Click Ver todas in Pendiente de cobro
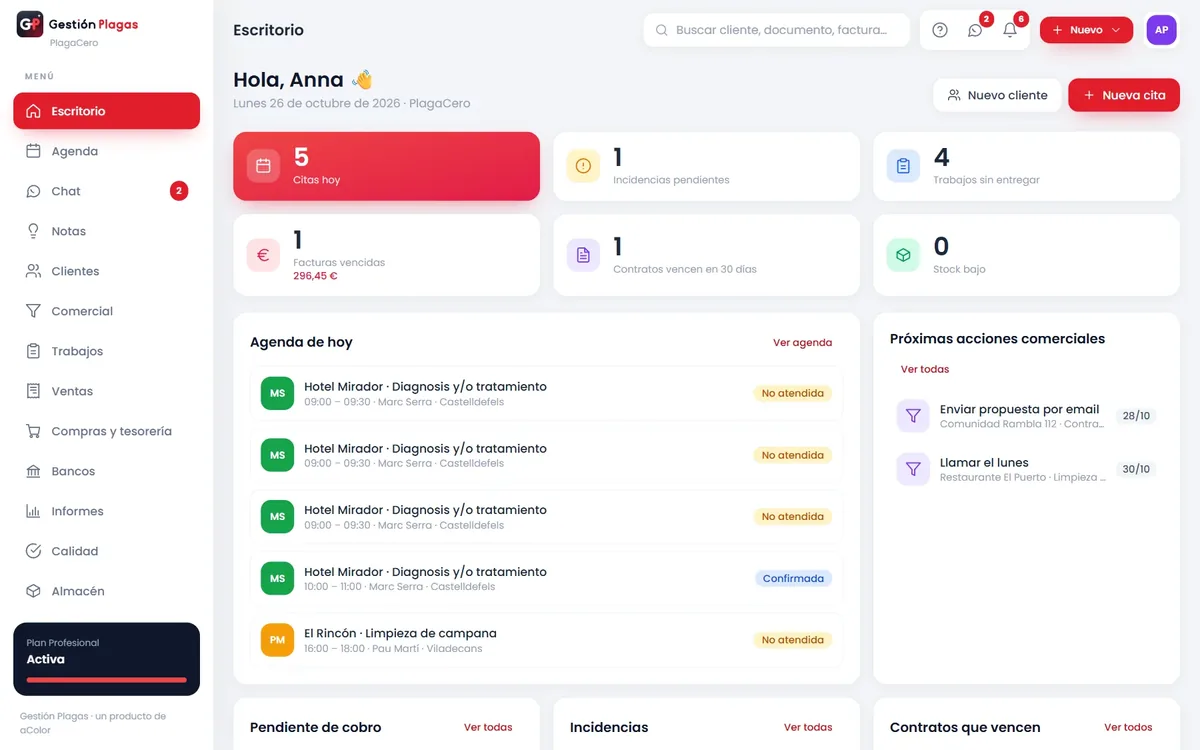1200x750 pixels. pyautogui.click(x=488, y=727)
